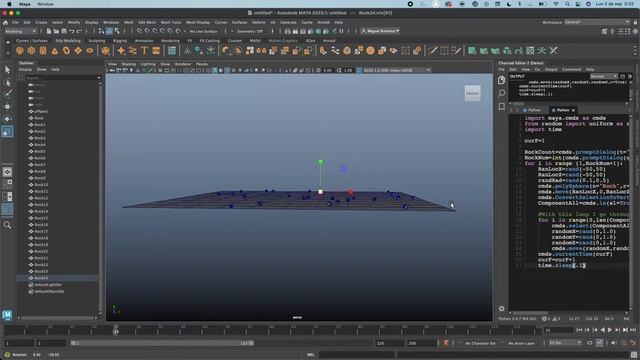Open the bookmark icon in code editor sidebar
Viewport: 640px width, 360px height.
(x=502, y=107)
